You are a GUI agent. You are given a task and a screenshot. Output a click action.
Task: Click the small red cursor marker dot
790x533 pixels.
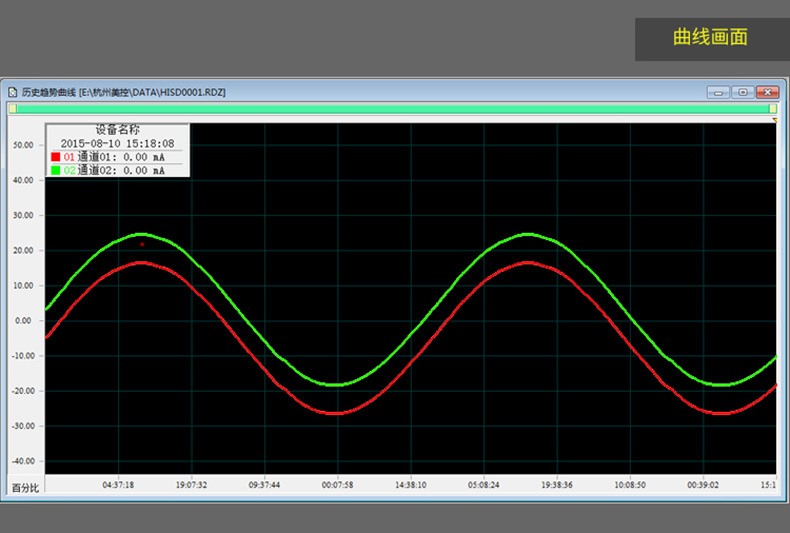[x=142, y=244]
